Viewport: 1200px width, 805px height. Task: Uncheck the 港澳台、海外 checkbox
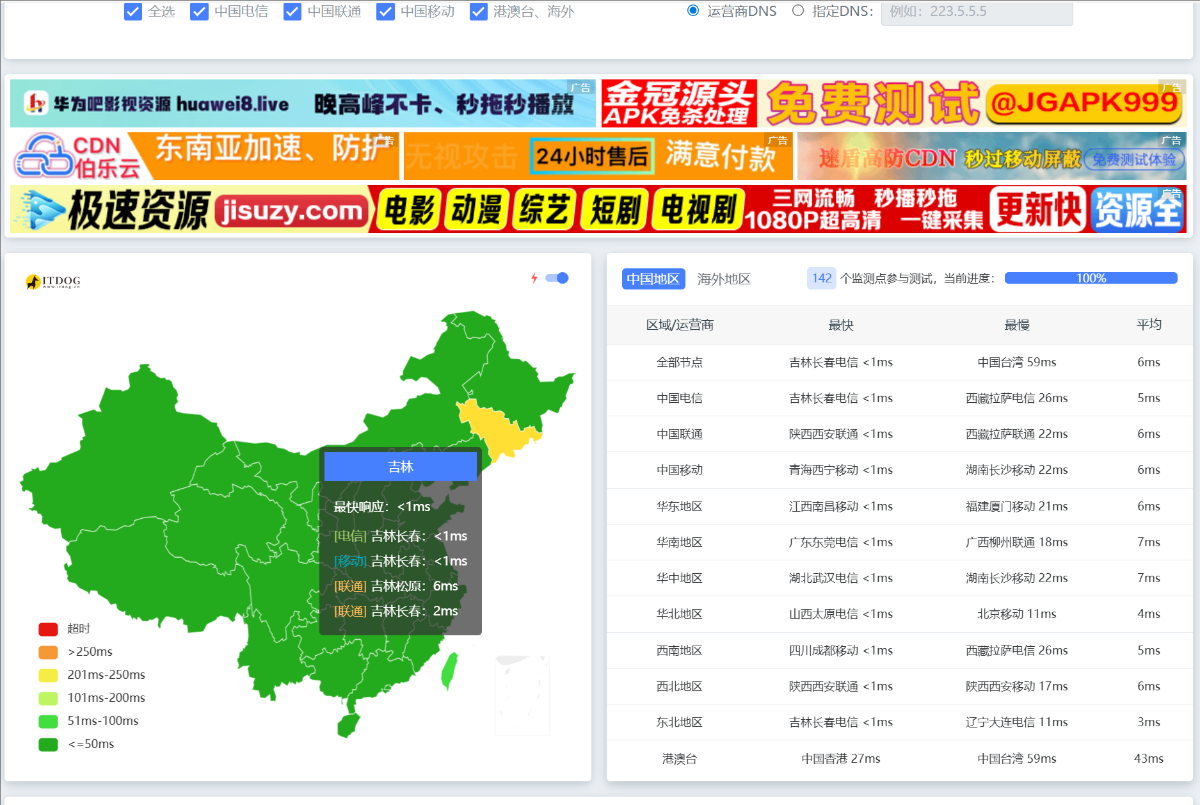(479, 12)
